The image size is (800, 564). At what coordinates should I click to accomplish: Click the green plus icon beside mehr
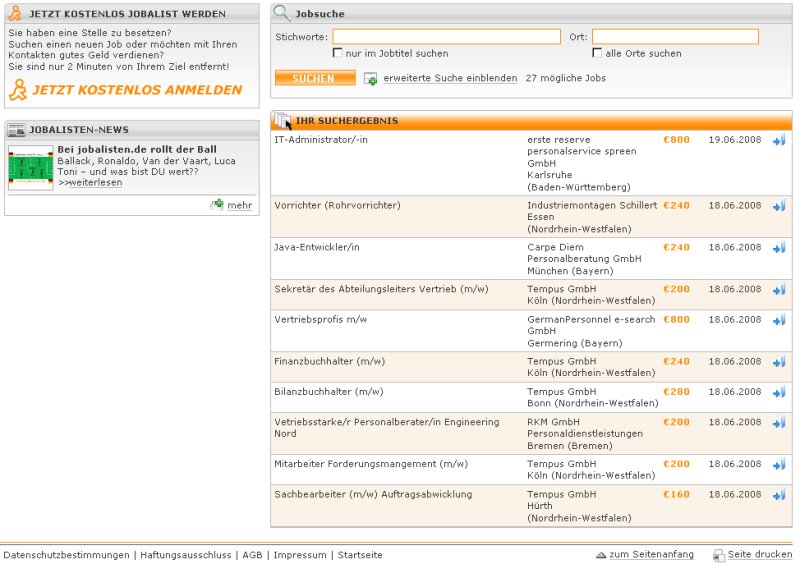pyautogui.click(x=217, y=205)
